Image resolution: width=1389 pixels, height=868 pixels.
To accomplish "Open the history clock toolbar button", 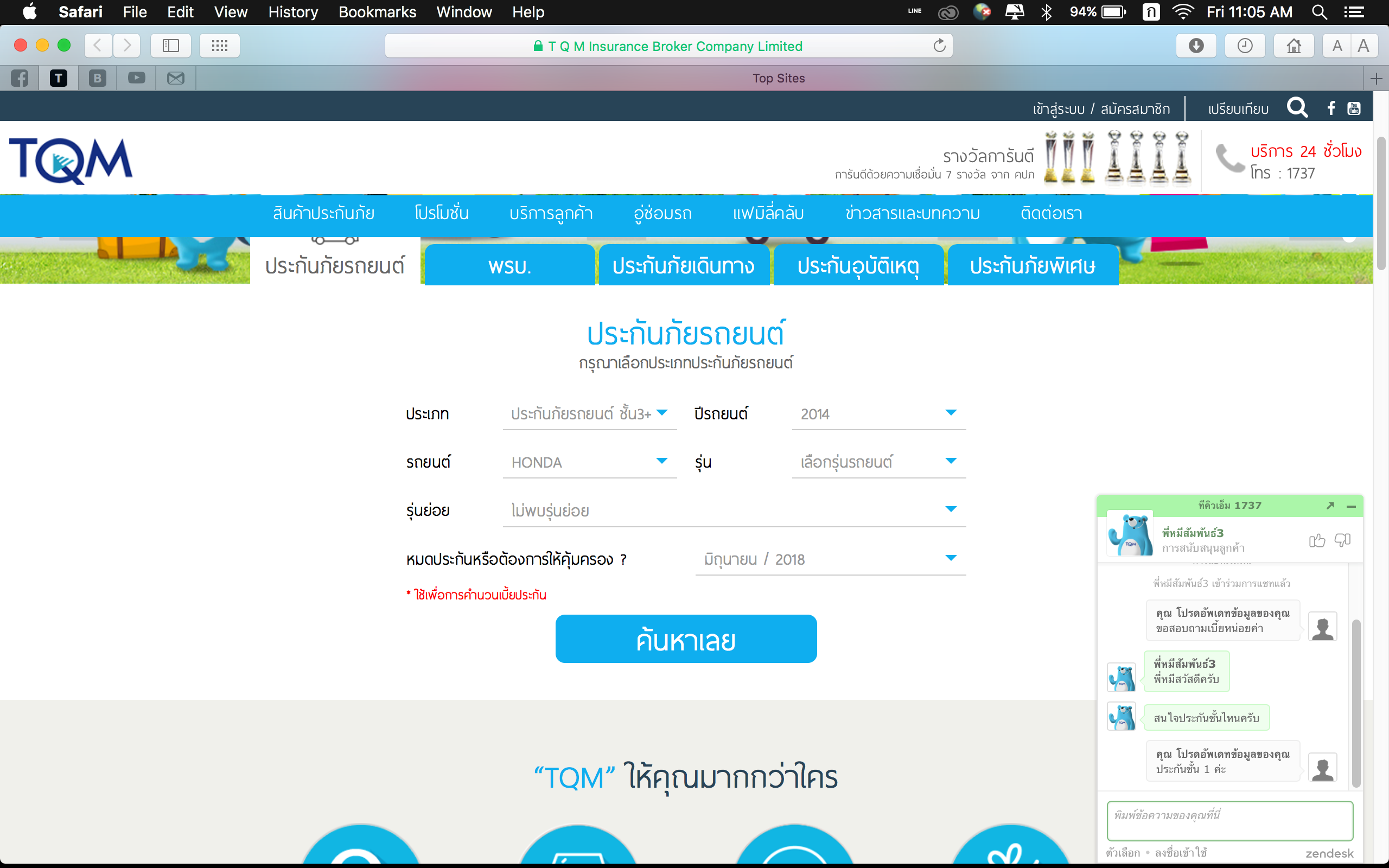I will [1245, 46].
